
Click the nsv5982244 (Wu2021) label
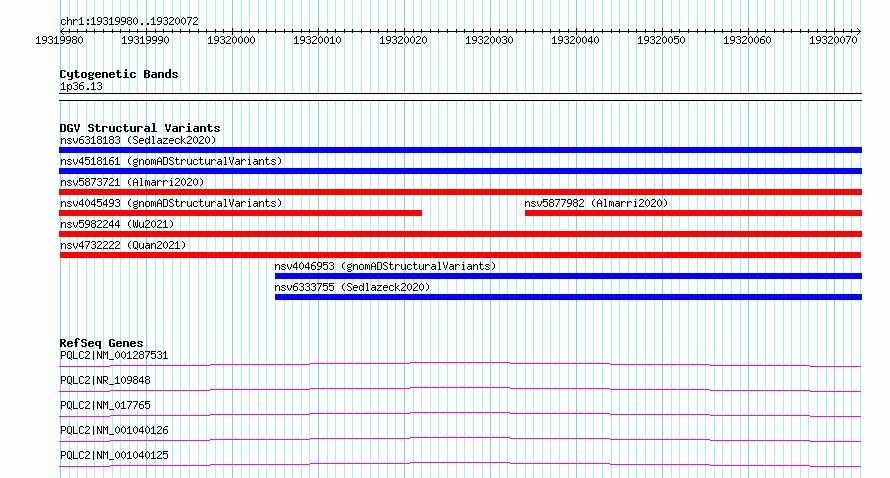click(117, 224)
